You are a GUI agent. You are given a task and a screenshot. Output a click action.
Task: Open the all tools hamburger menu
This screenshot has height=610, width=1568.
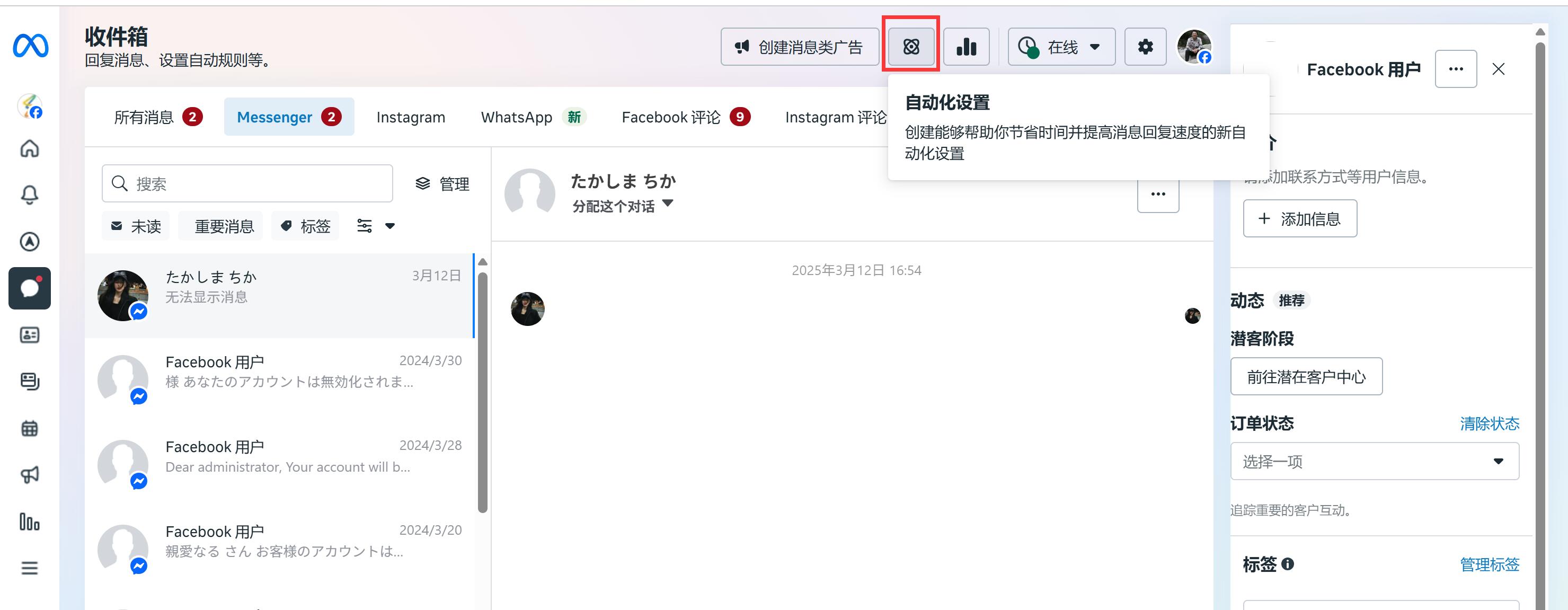tap(30, 568)
